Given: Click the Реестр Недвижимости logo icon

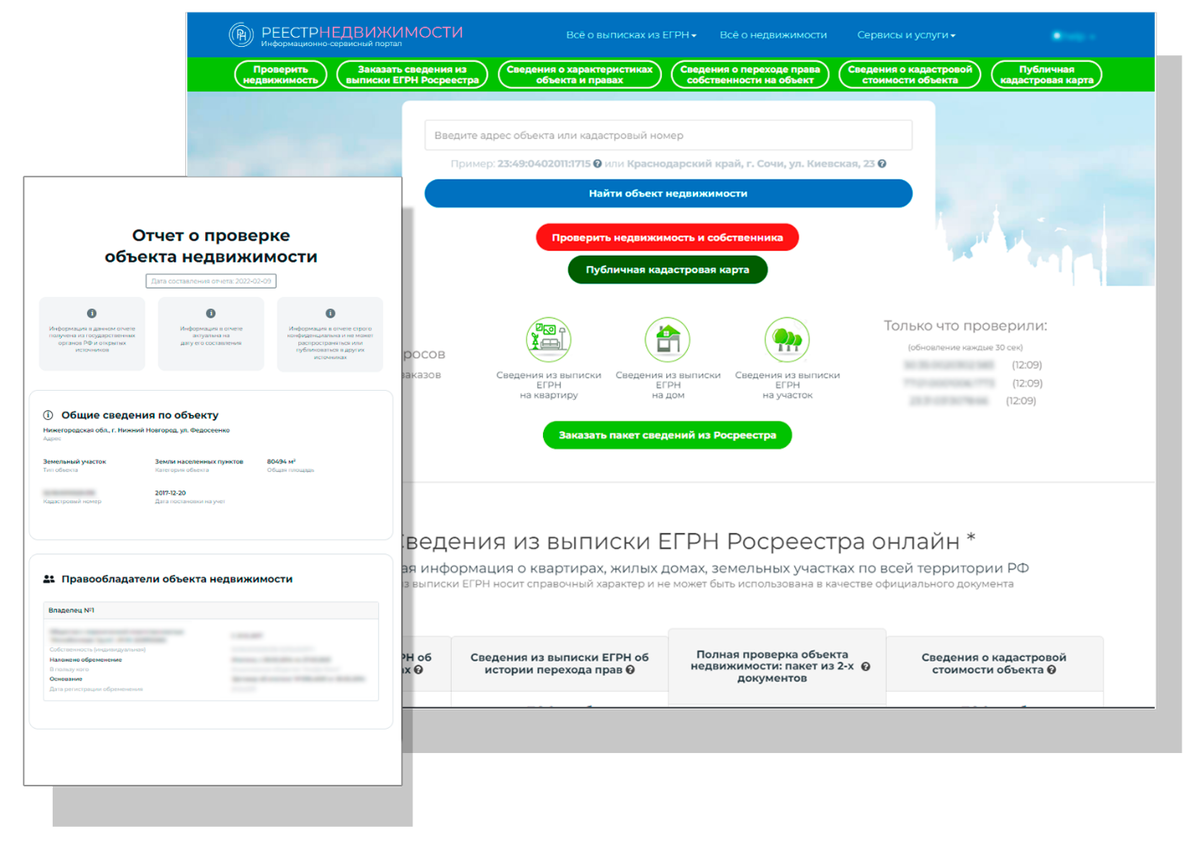Looking at the screenshot, I should (x=241, y=36).
